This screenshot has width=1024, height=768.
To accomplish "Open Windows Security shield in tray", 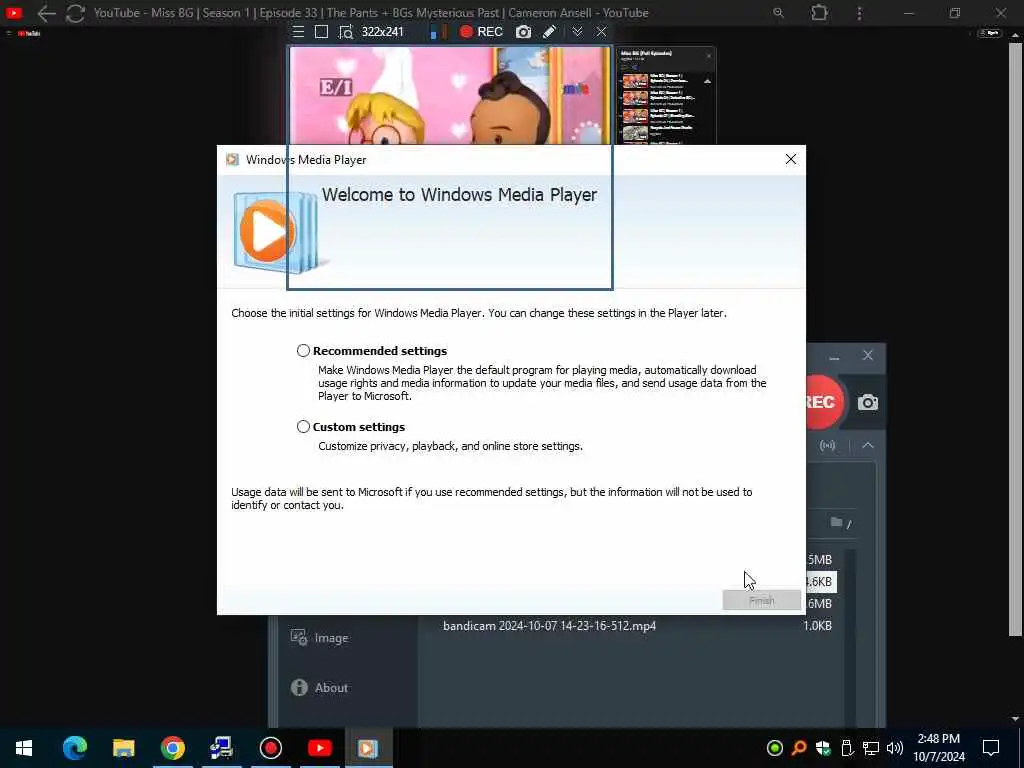I will (823, 748).
